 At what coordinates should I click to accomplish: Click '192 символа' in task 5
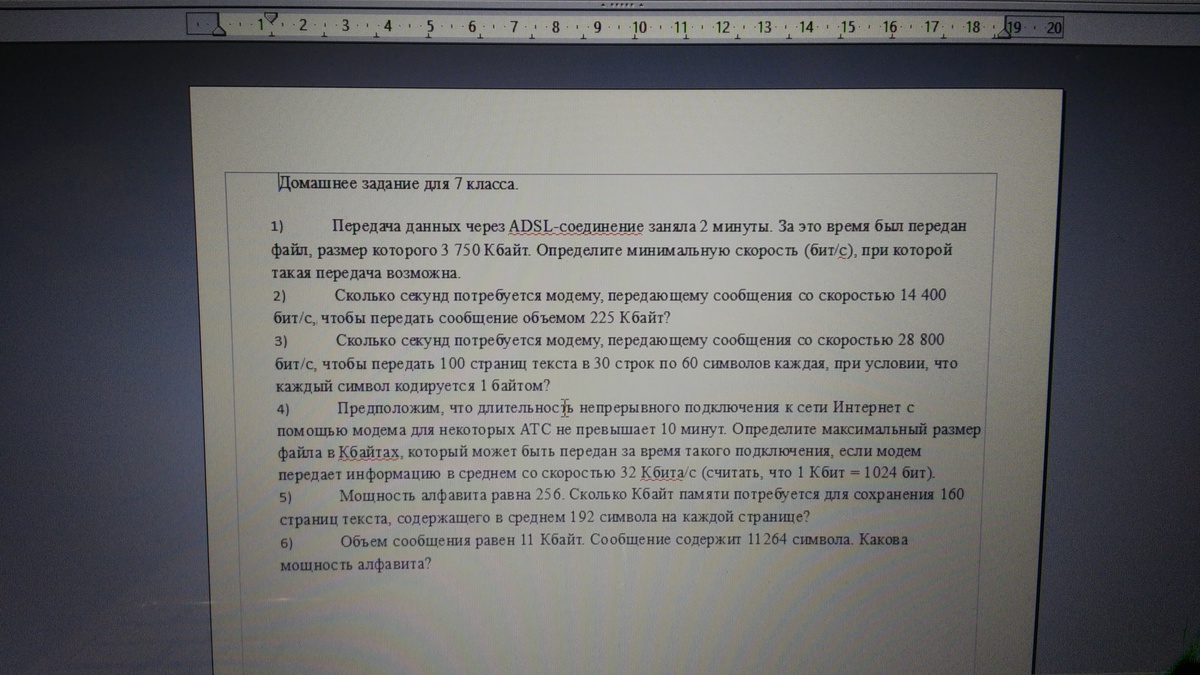[612, 518]
